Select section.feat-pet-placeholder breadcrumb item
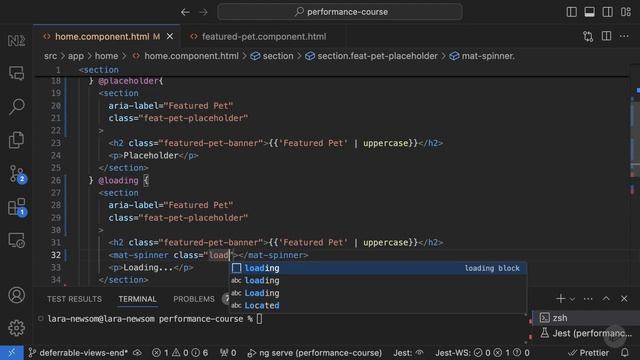Image resolution: width=640 pixels, height=360 pixels. 377,56
